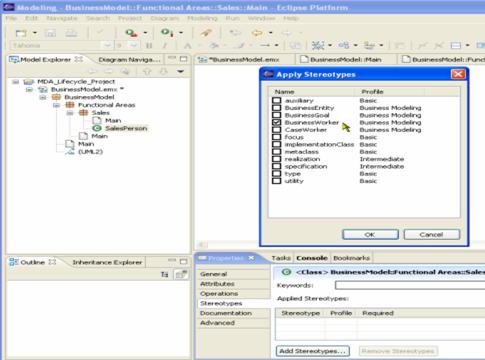Image resolution: width=485 pixels, height=360 pixels.
Task: Click the align shapes toolbar icon
Action: 369,45
